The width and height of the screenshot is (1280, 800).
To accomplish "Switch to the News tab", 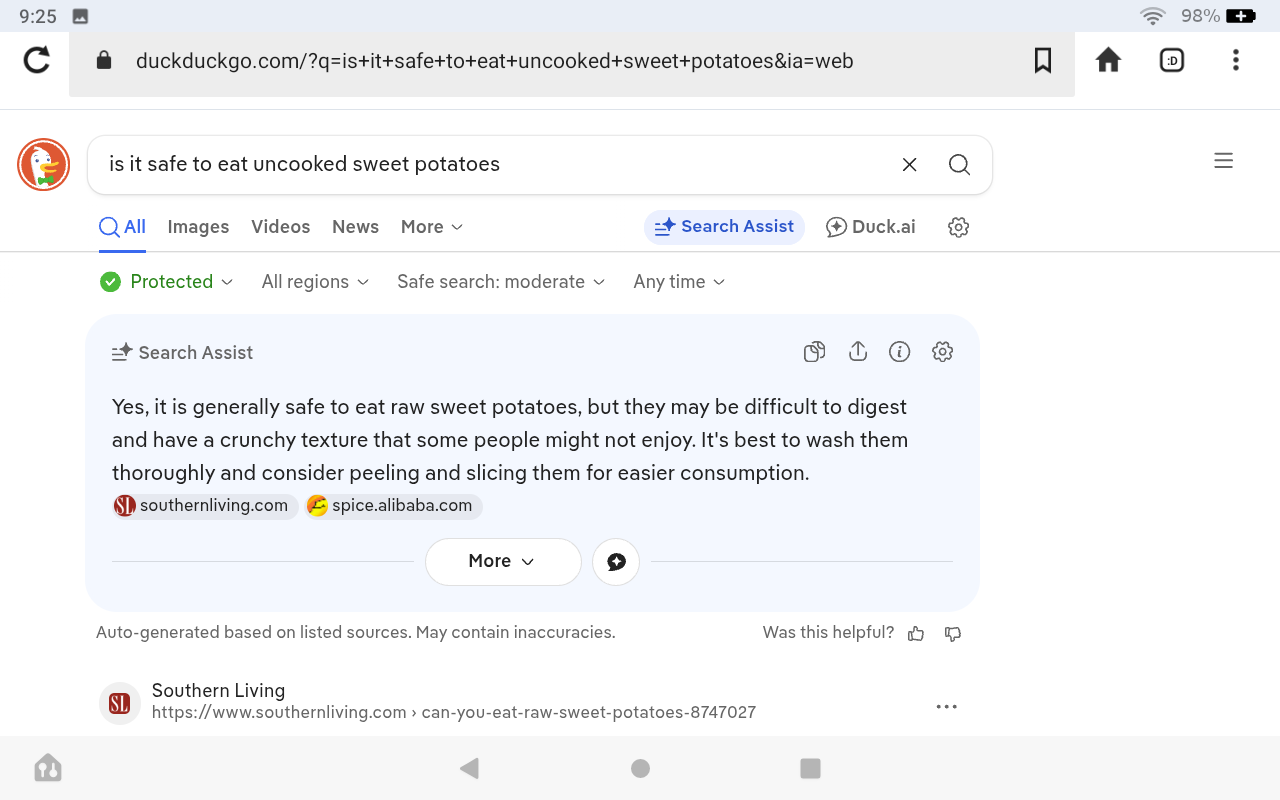I will pos(355,227).
